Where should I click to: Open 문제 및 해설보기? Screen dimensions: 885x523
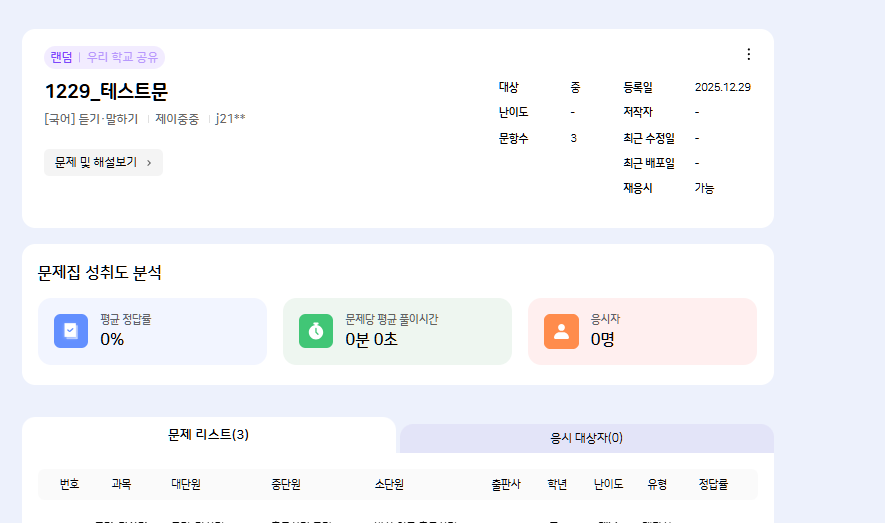(96, 162)
